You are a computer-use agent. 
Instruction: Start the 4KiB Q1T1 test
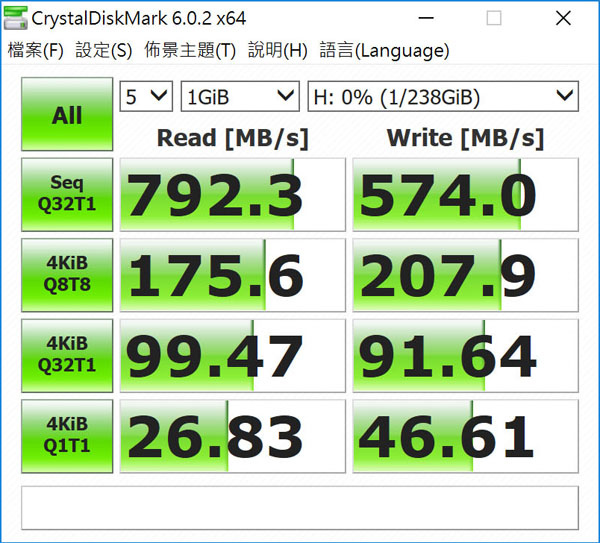point(67,437)
